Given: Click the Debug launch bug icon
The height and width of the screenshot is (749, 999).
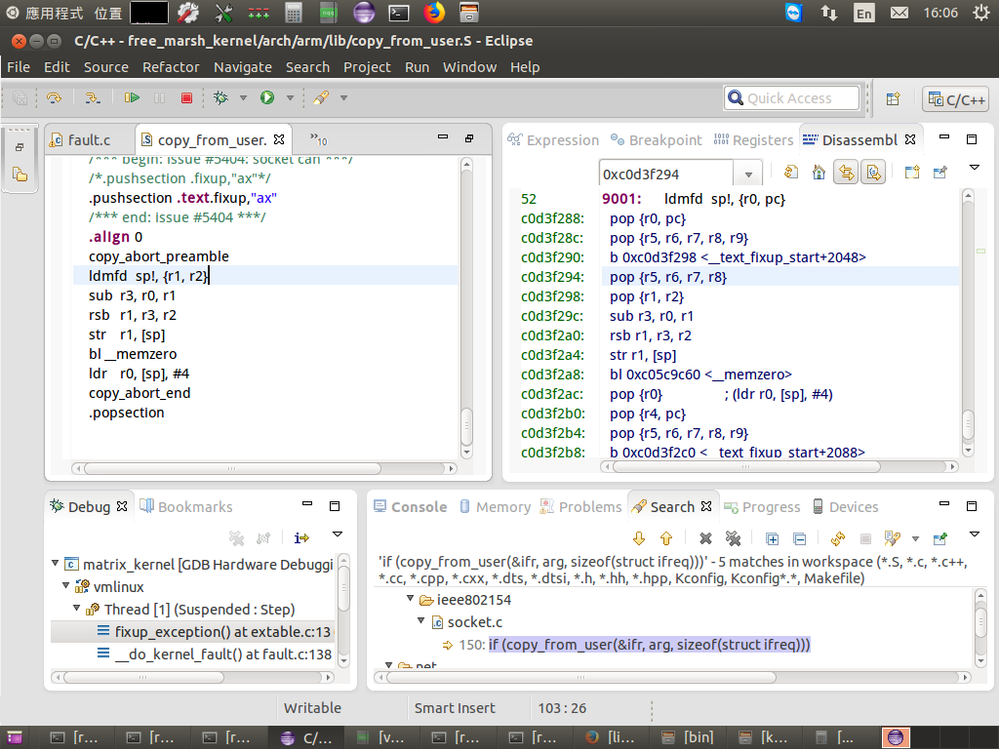Looking at the screenshot, I should 220,97.
